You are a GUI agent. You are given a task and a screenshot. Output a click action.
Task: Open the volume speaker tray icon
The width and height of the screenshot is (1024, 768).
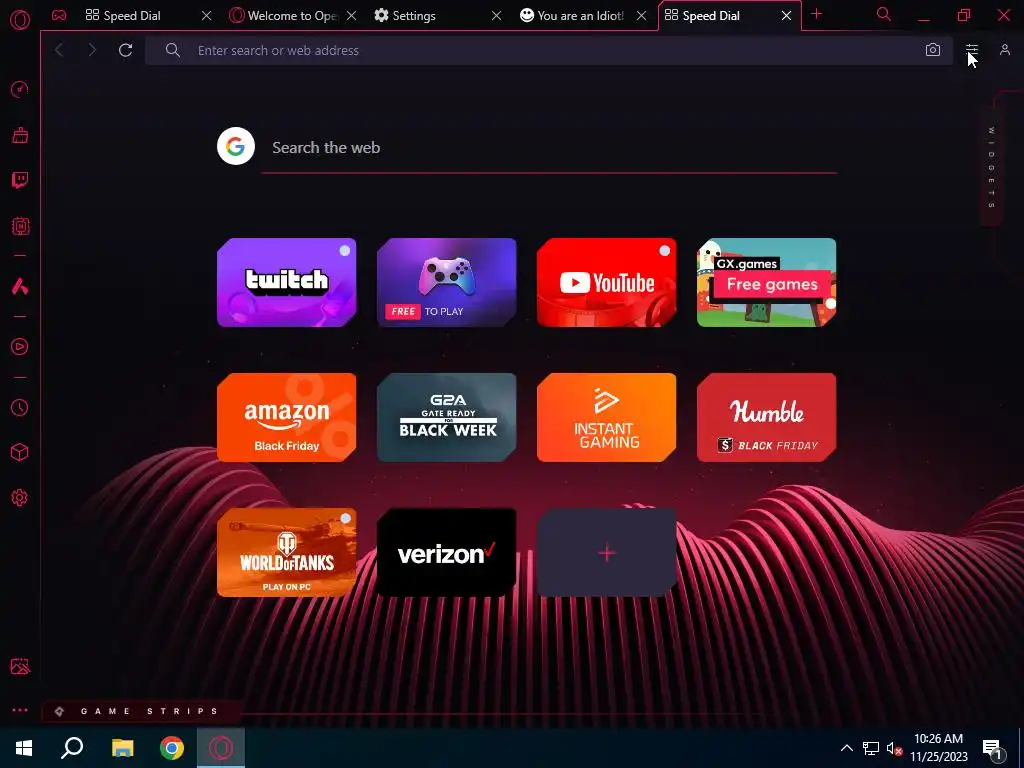coord(895,748)
